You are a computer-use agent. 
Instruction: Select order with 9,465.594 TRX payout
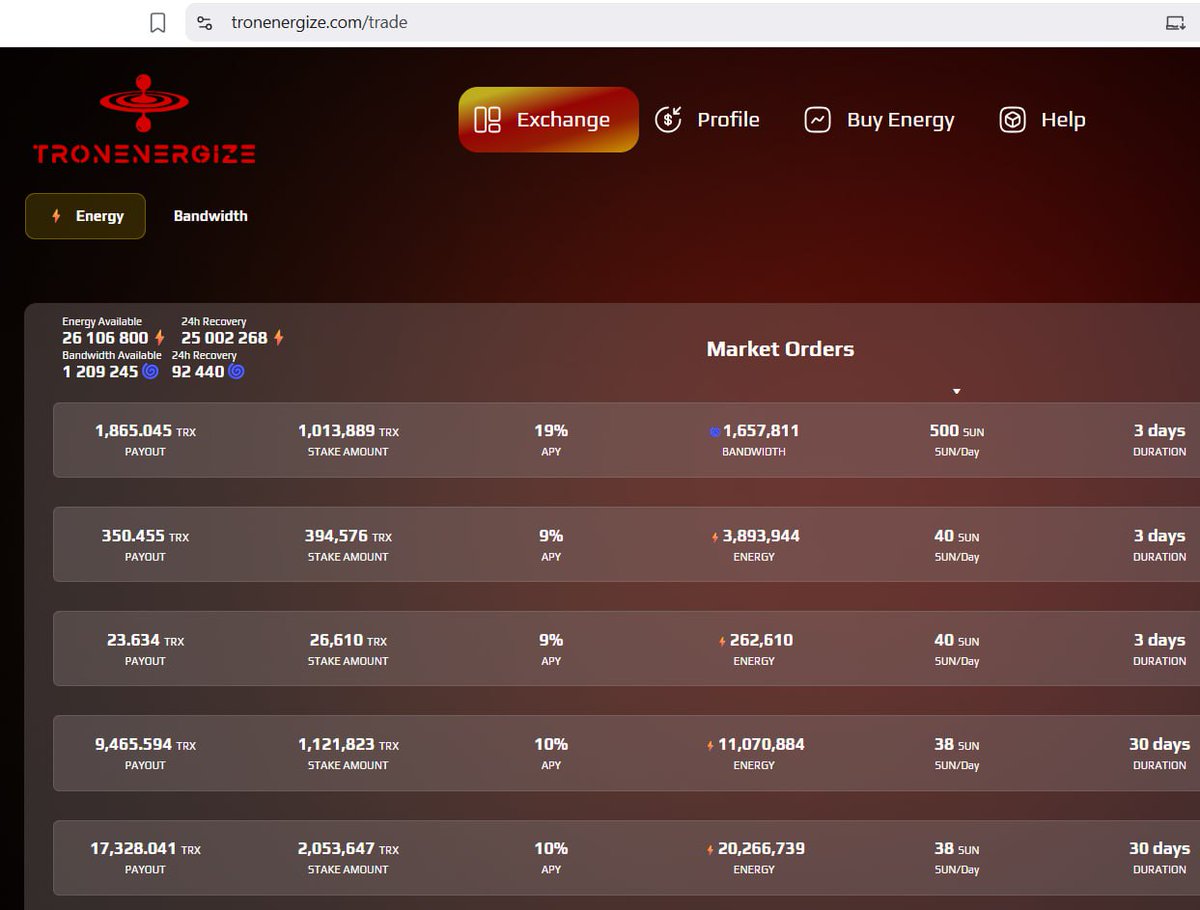[x=626, y=753]
